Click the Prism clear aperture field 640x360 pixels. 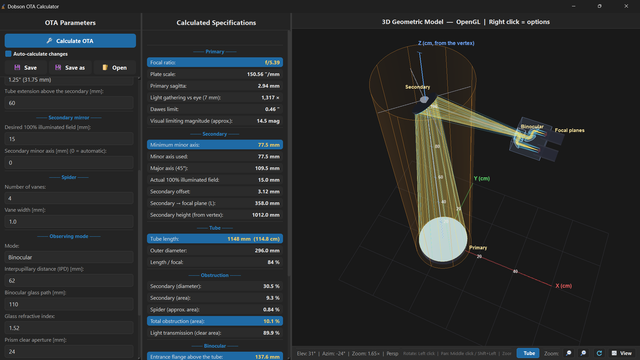pos(69,351)
